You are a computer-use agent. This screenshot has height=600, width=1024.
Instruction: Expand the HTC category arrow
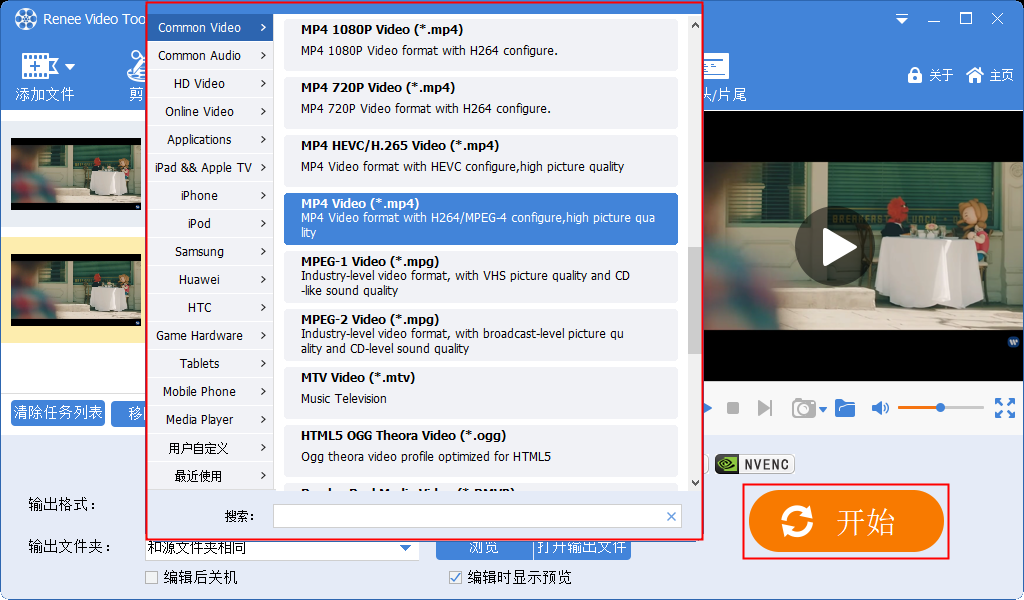[263, 308]
